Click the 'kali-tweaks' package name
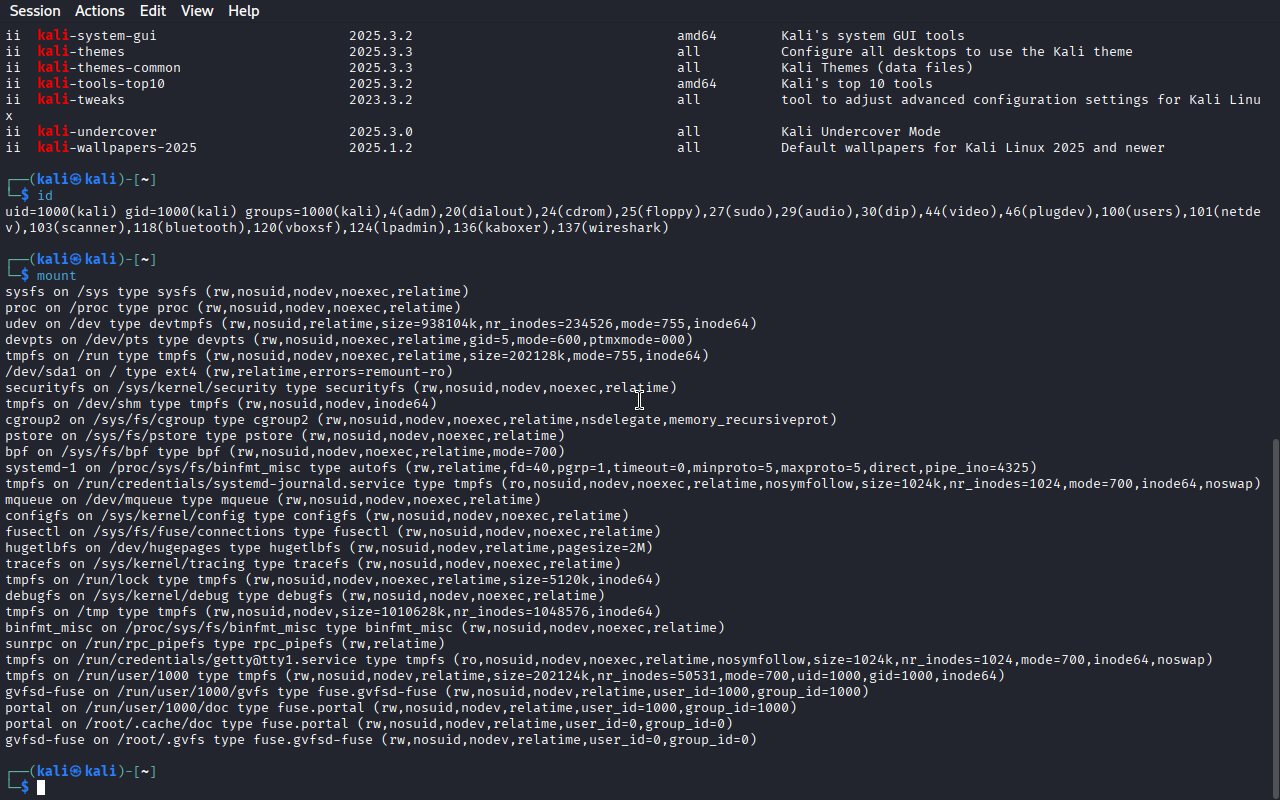The width and height of the screenshot is (1280, 800). tap(81, 100)
